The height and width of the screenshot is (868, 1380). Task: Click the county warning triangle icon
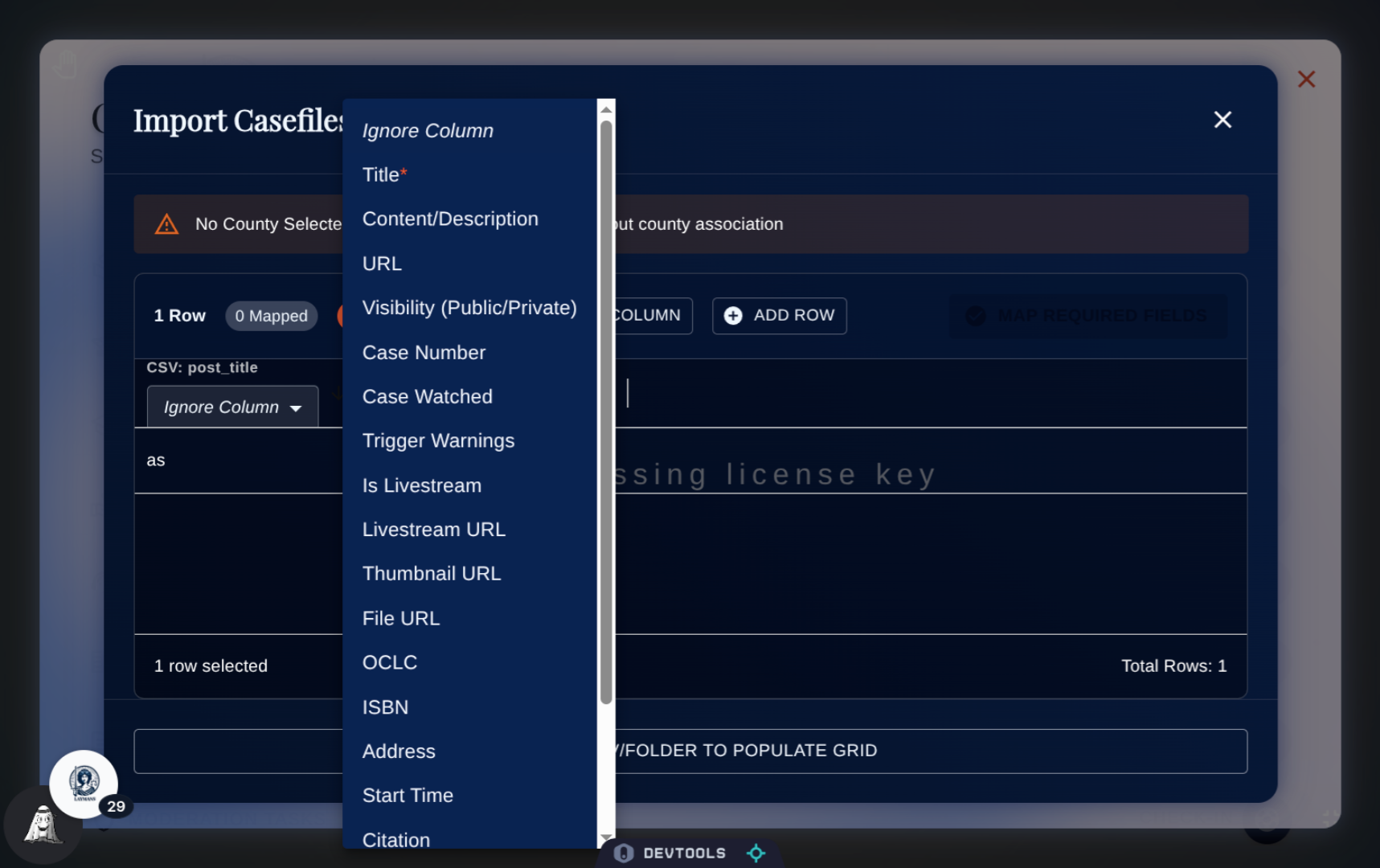pos(166,224)
